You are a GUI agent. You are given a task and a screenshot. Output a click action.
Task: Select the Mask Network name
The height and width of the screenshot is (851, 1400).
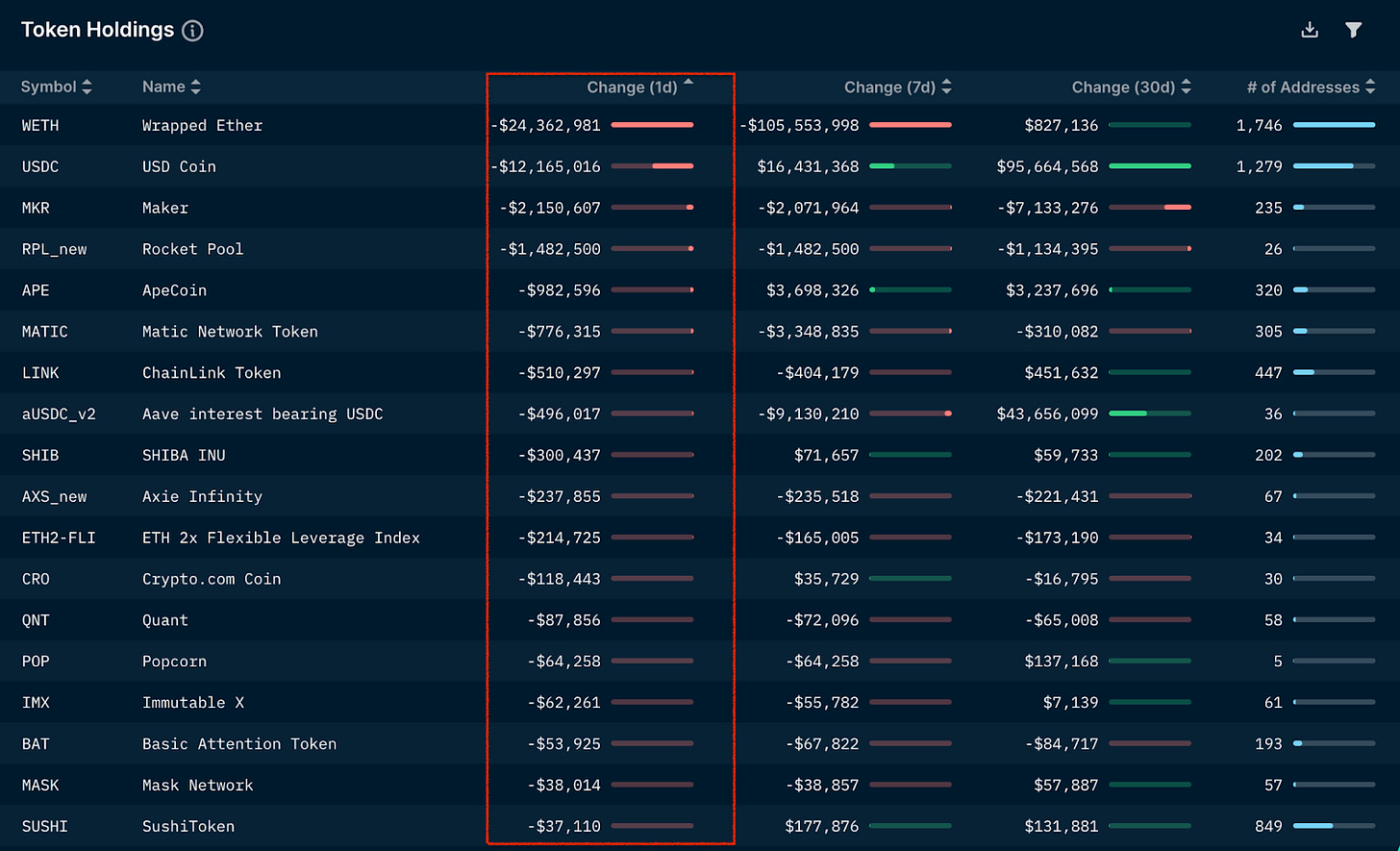pos(197,786)
